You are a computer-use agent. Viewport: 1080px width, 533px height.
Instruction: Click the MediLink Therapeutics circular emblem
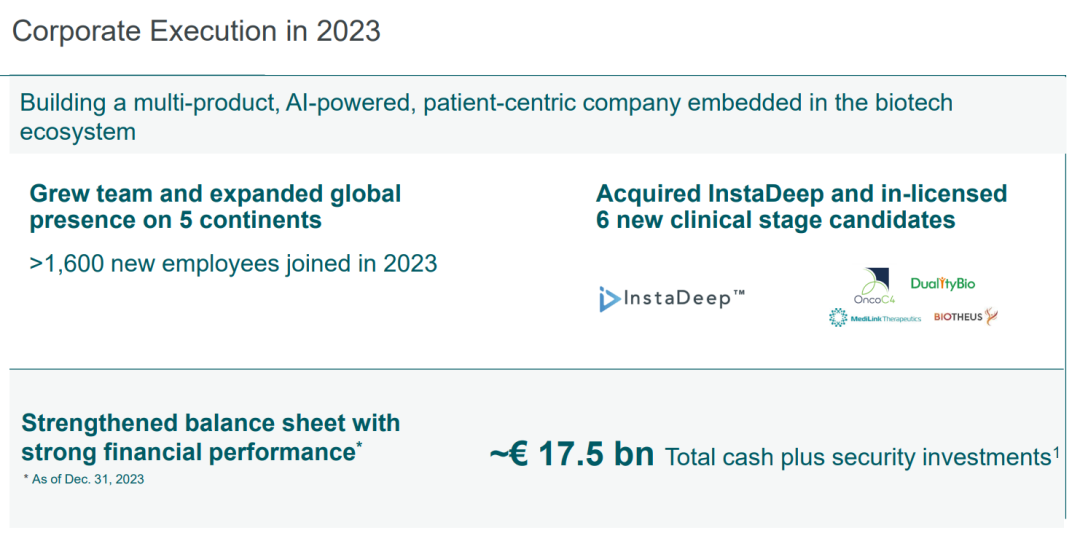pos(837,317)
